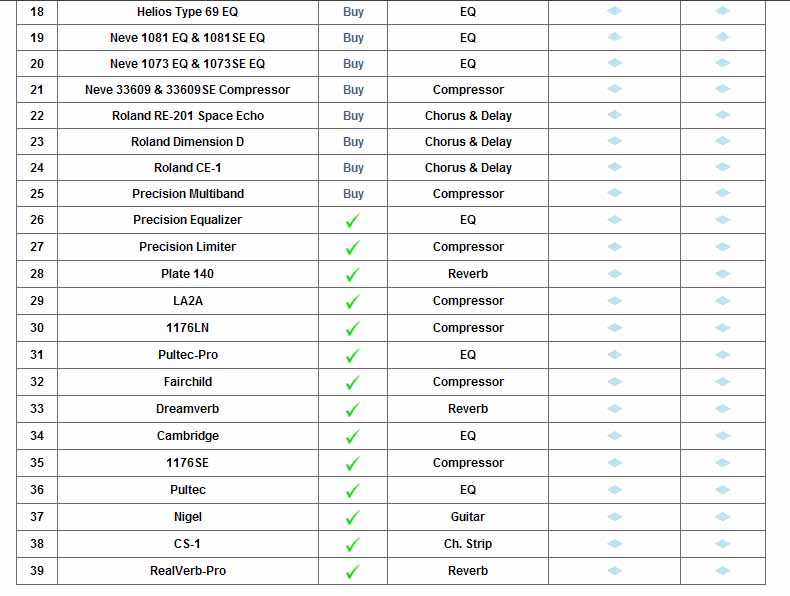Click Buy for Roland RE-201 Space Echo
Image resolution: width=790 pixels, height=596 pixels.
[353, 116]
